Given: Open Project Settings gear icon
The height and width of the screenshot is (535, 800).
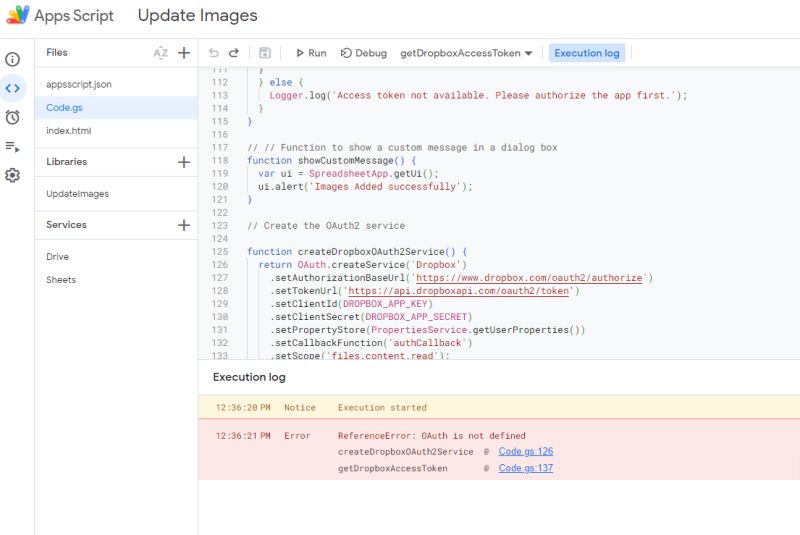Looking at the screenshot, I should pyautogui.click(x=12, y=175).
